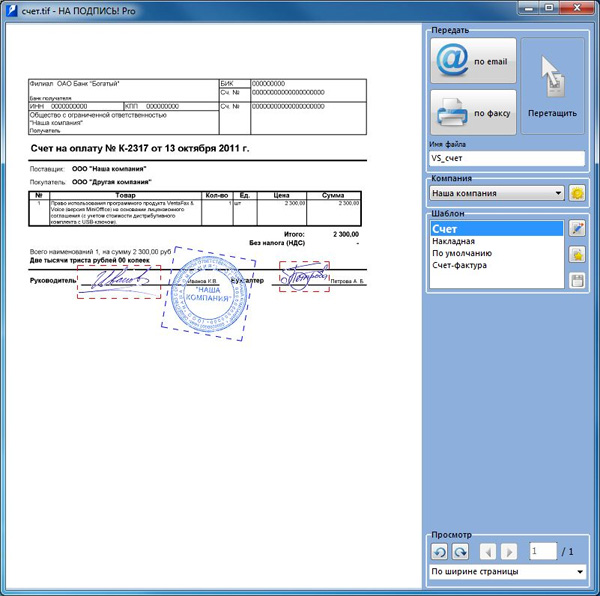Save template with the floppy disk icon
Viewport: 600px width, 596px height.
click(577, 279)
